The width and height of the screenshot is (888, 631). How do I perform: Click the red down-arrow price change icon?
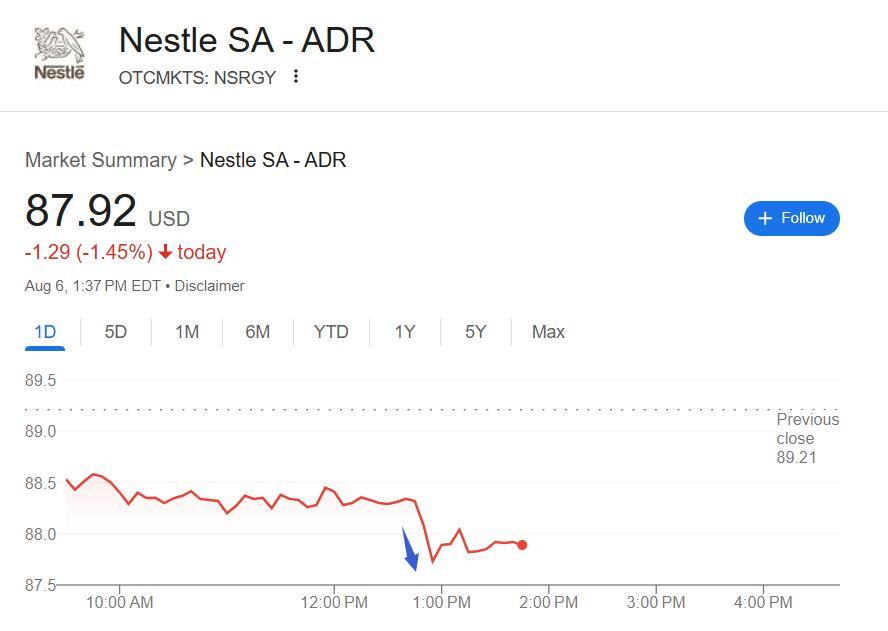[165, 251]
